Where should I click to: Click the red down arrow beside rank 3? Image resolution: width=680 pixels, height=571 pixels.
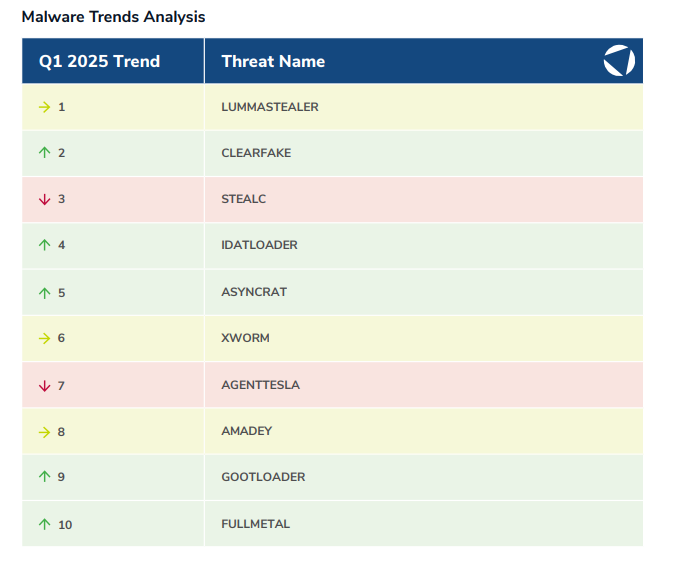(x=44, y=199)
